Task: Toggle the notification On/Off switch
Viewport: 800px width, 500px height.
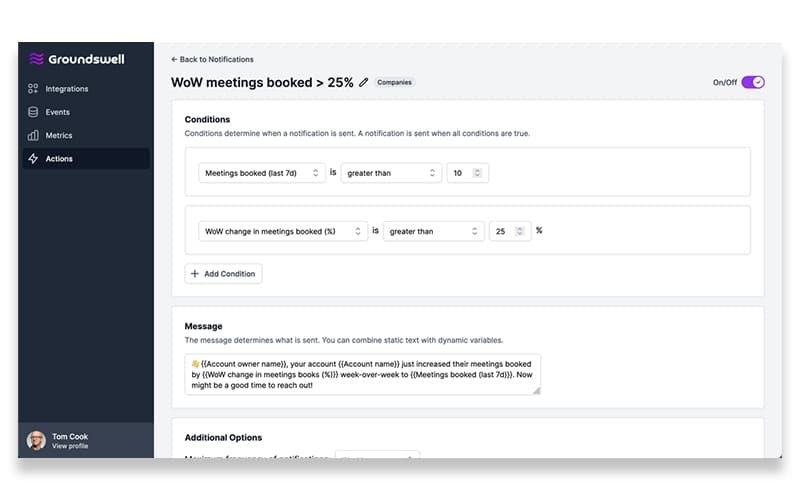Action: coord(753,82)
